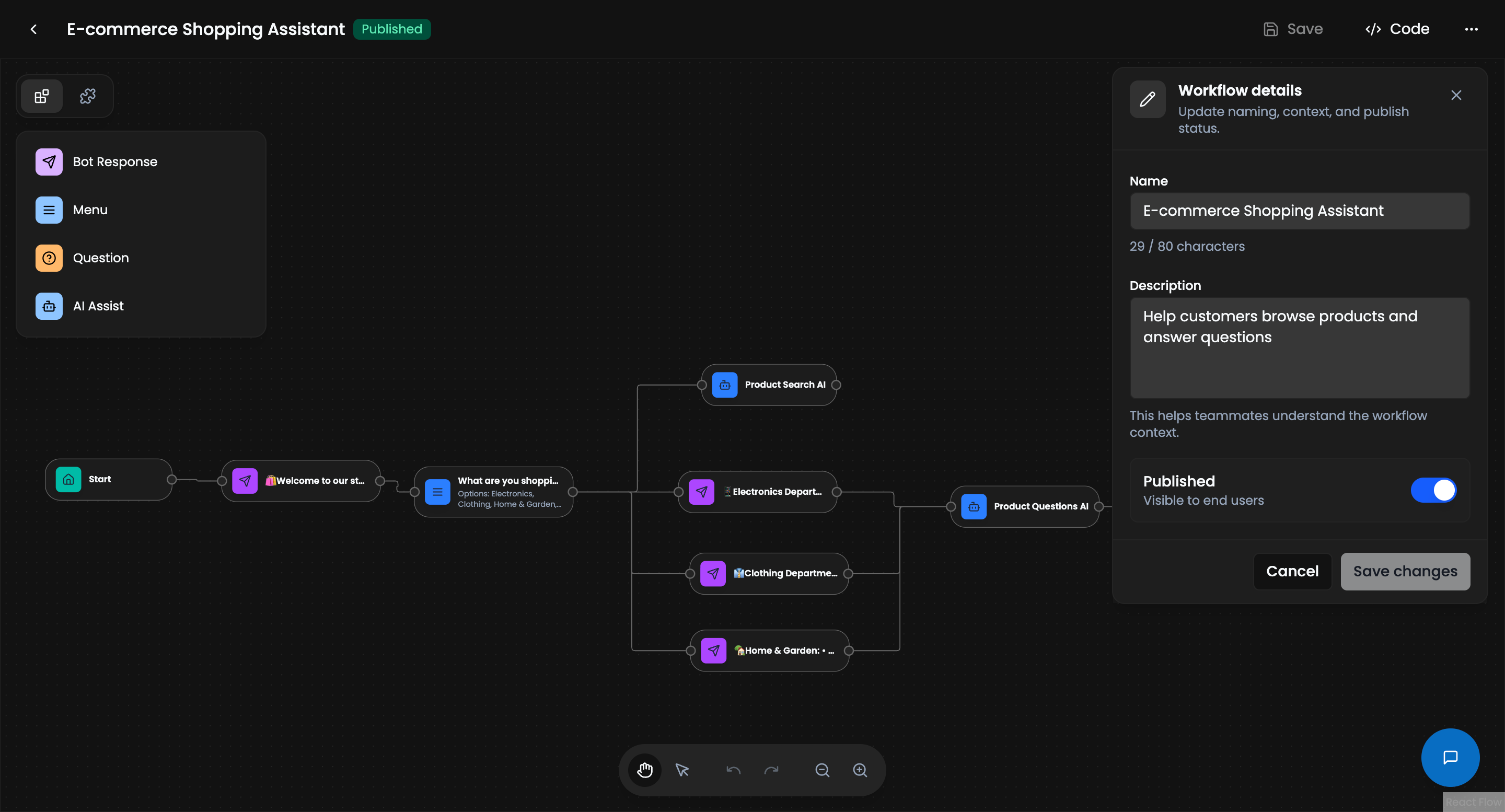The height and width of the screenshot is (812, 1505).
Task: Select the Question node type
Action: point(100,258)
